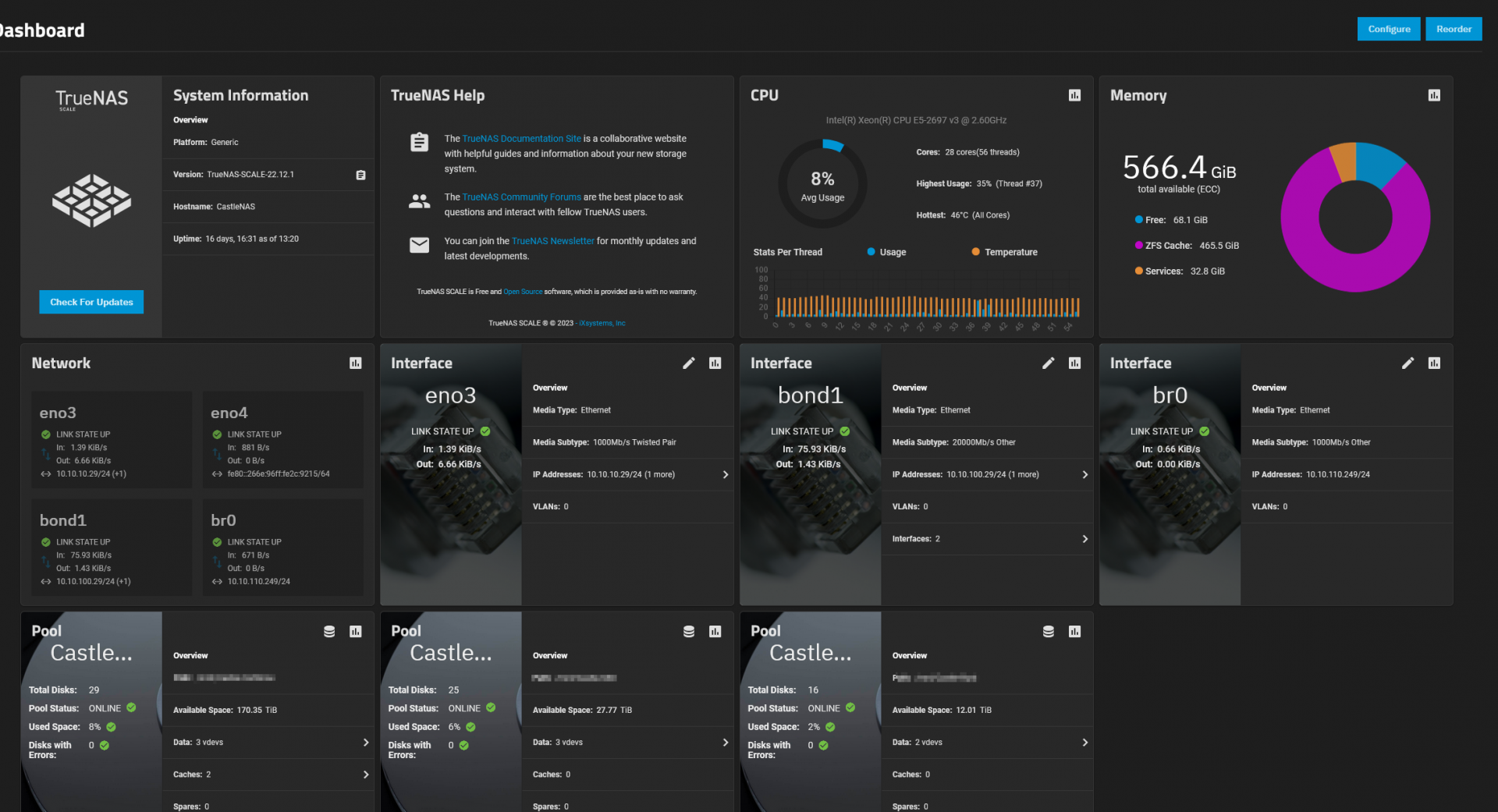Screen dimensions: 1498x812
Task: Click the green link state icon on eno3 network tile
Action: [x=46, y=434]
